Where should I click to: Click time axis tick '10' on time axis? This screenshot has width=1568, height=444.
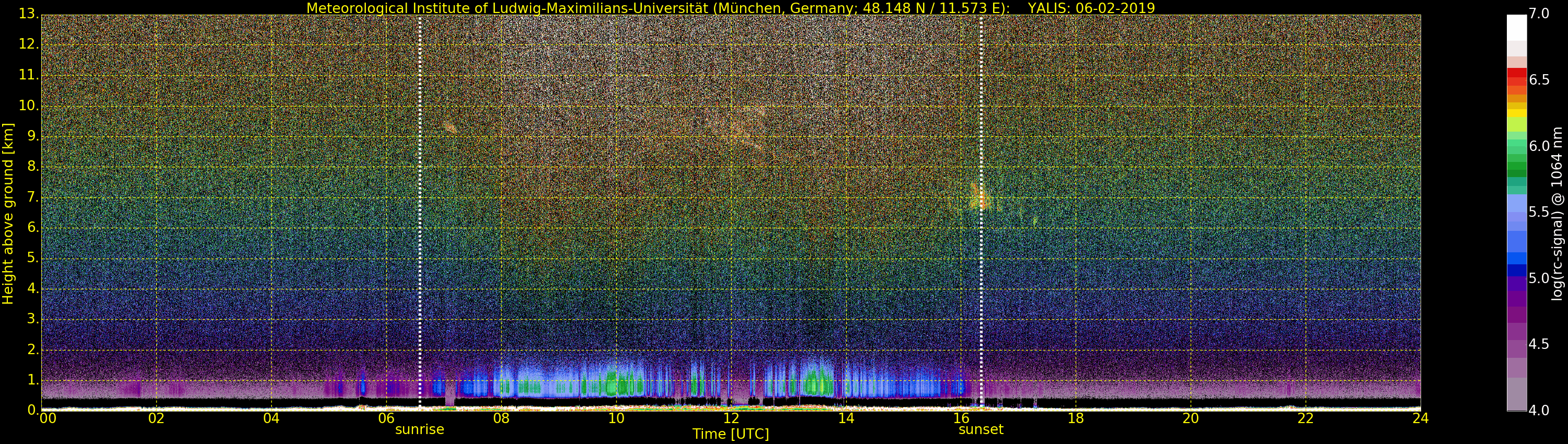(x=616, y=418)
